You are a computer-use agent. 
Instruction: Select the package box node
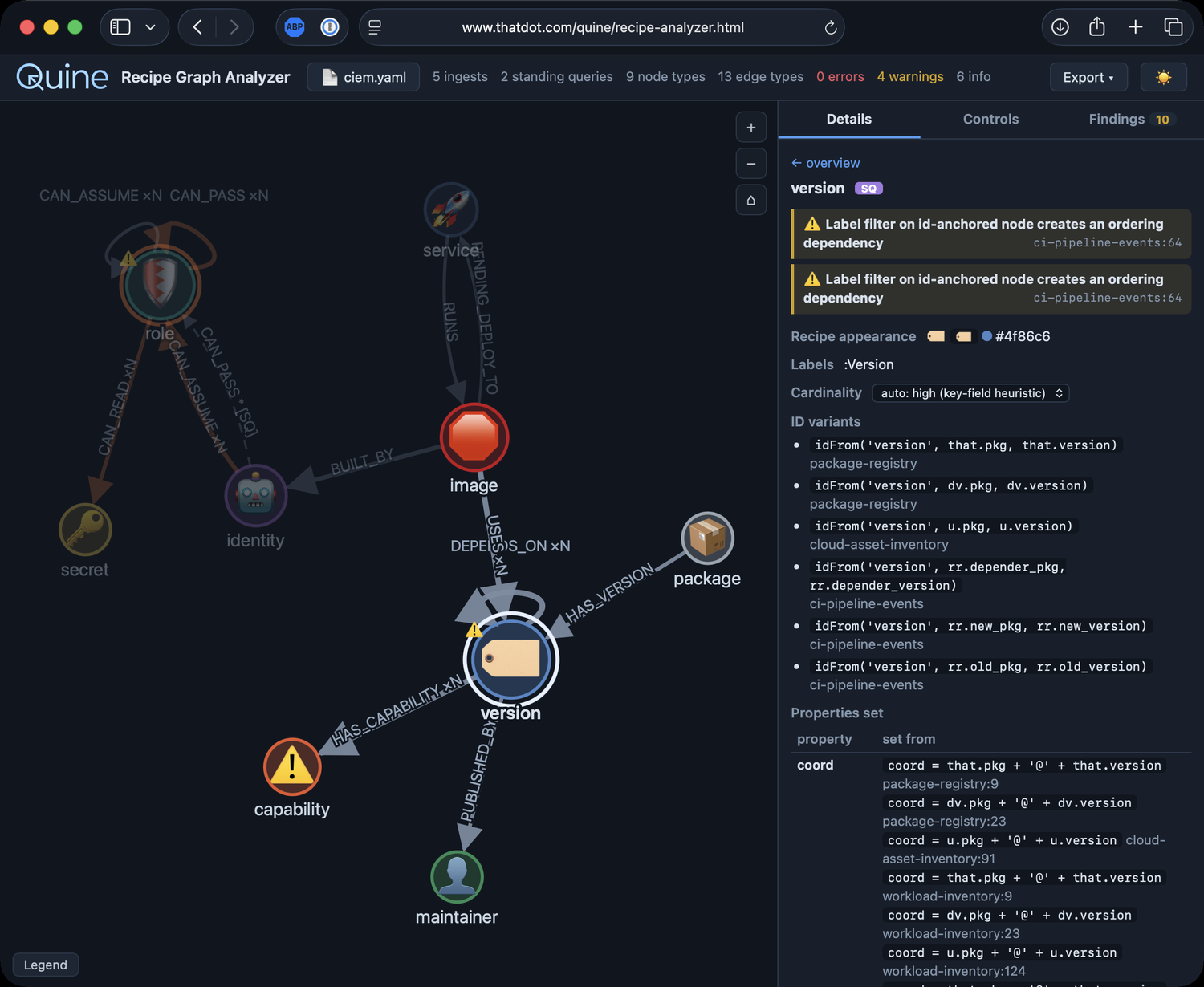707,538
